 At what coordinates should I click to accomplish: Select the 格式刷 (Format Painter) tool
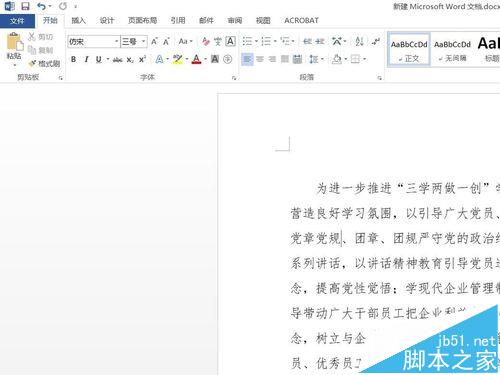[44, 63]
